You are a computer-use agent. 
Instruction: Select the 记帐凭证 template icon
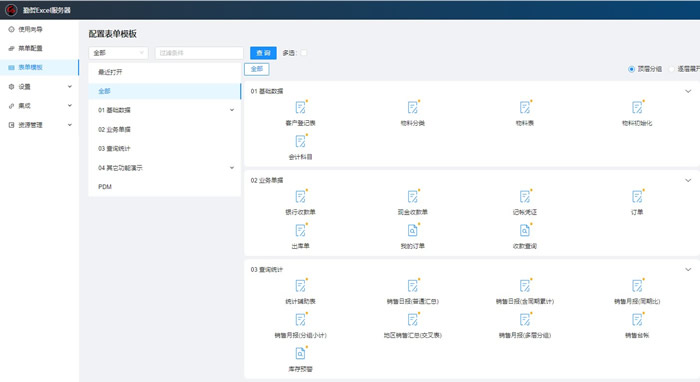coord(525,197)
